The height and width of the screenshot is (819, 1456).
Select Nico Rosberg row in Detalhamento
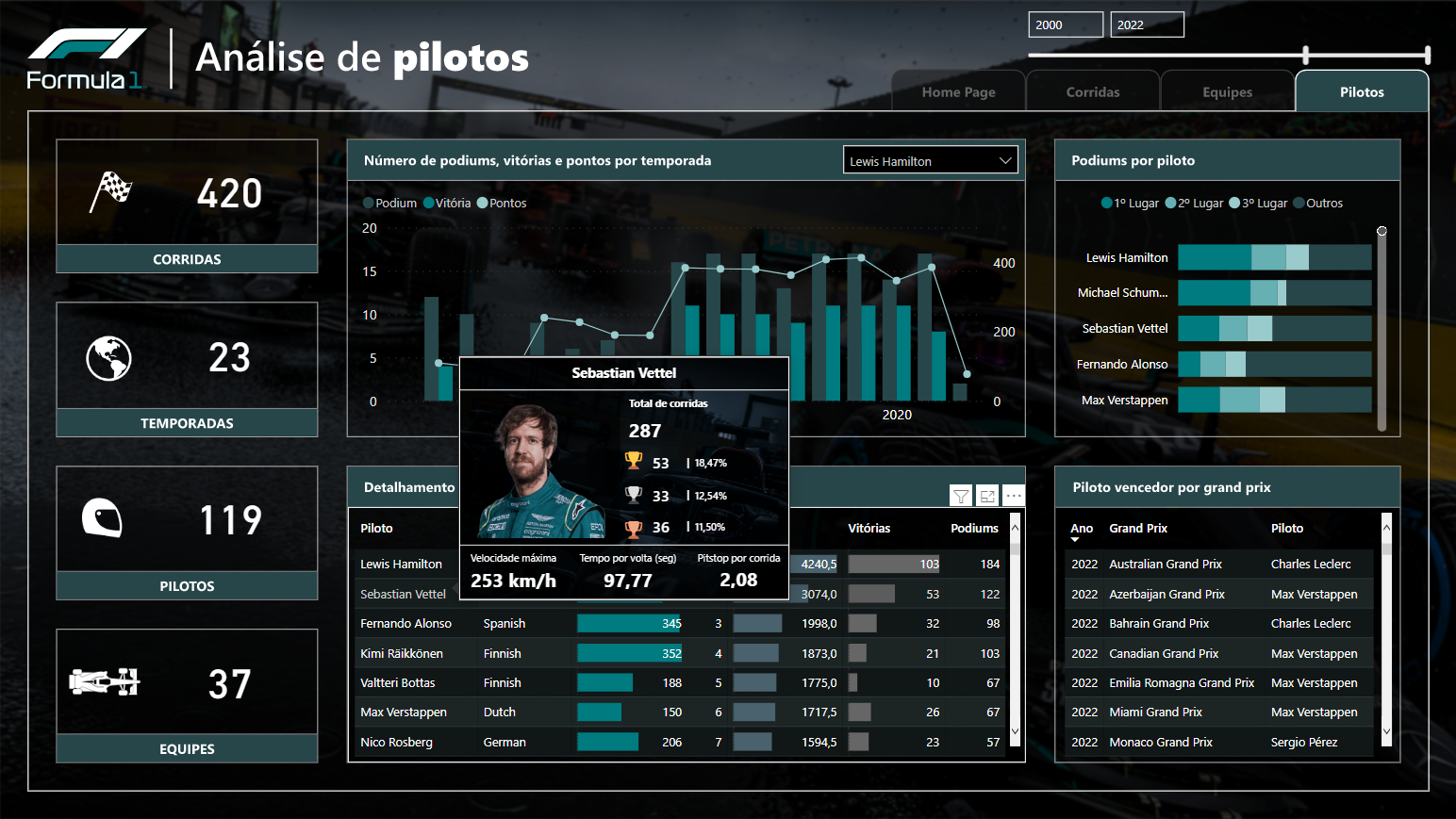pos(679,742)
